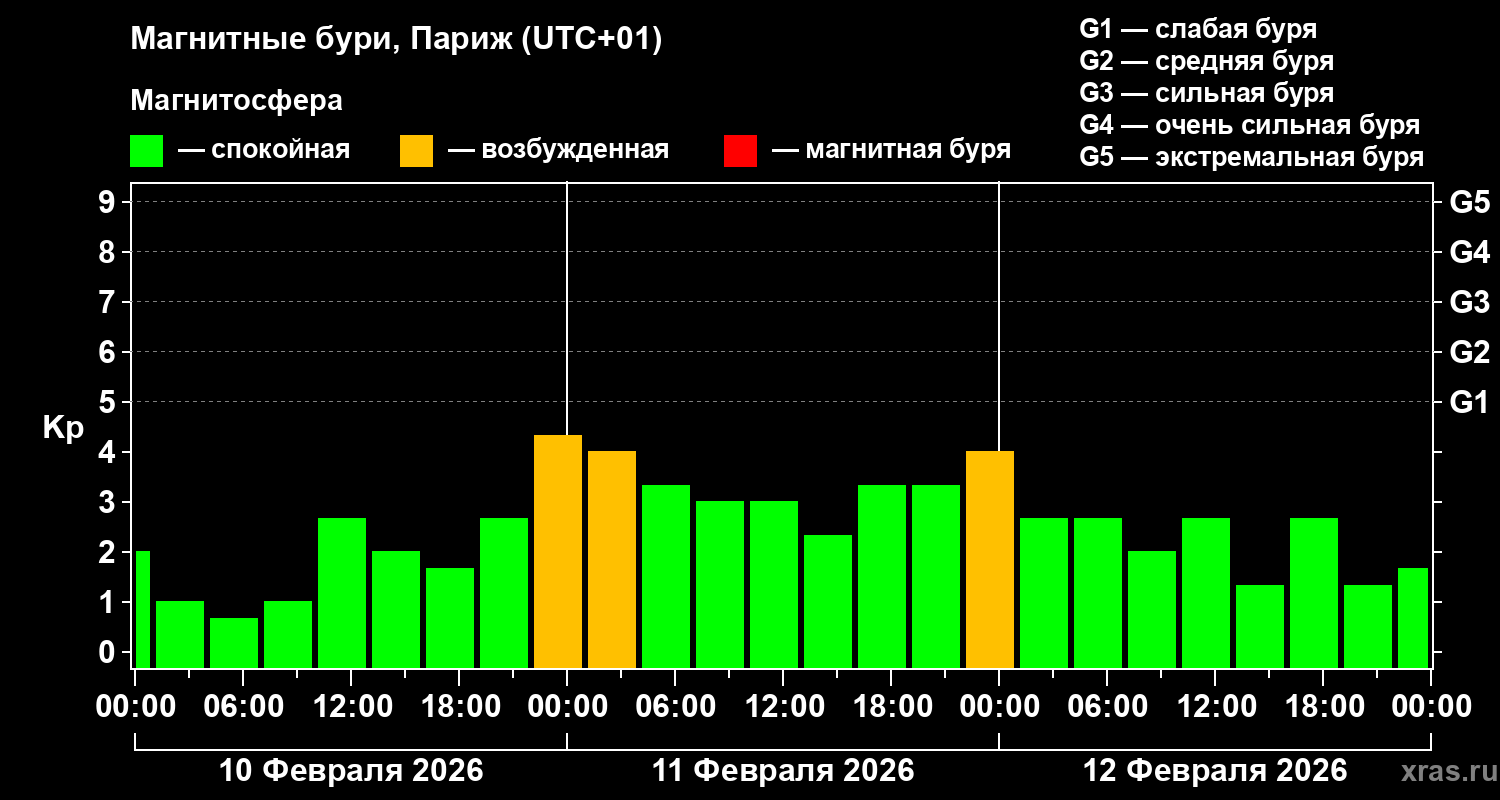Click "G5 — экстремальная буря" text
Image resolution: width=1500 pixels, height=800 pixels.
(1252, 157)
